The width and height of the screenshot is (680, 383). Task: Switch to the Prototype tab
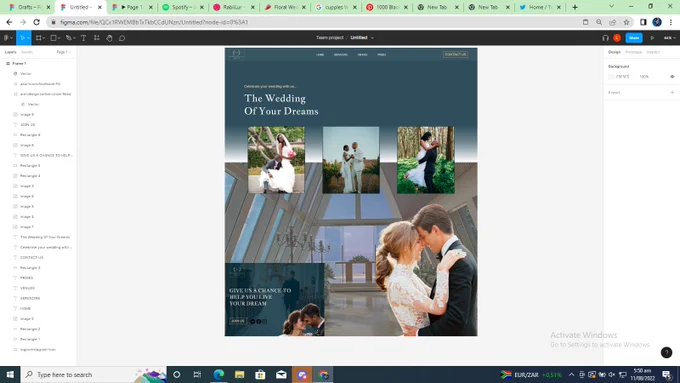point(633,52)
